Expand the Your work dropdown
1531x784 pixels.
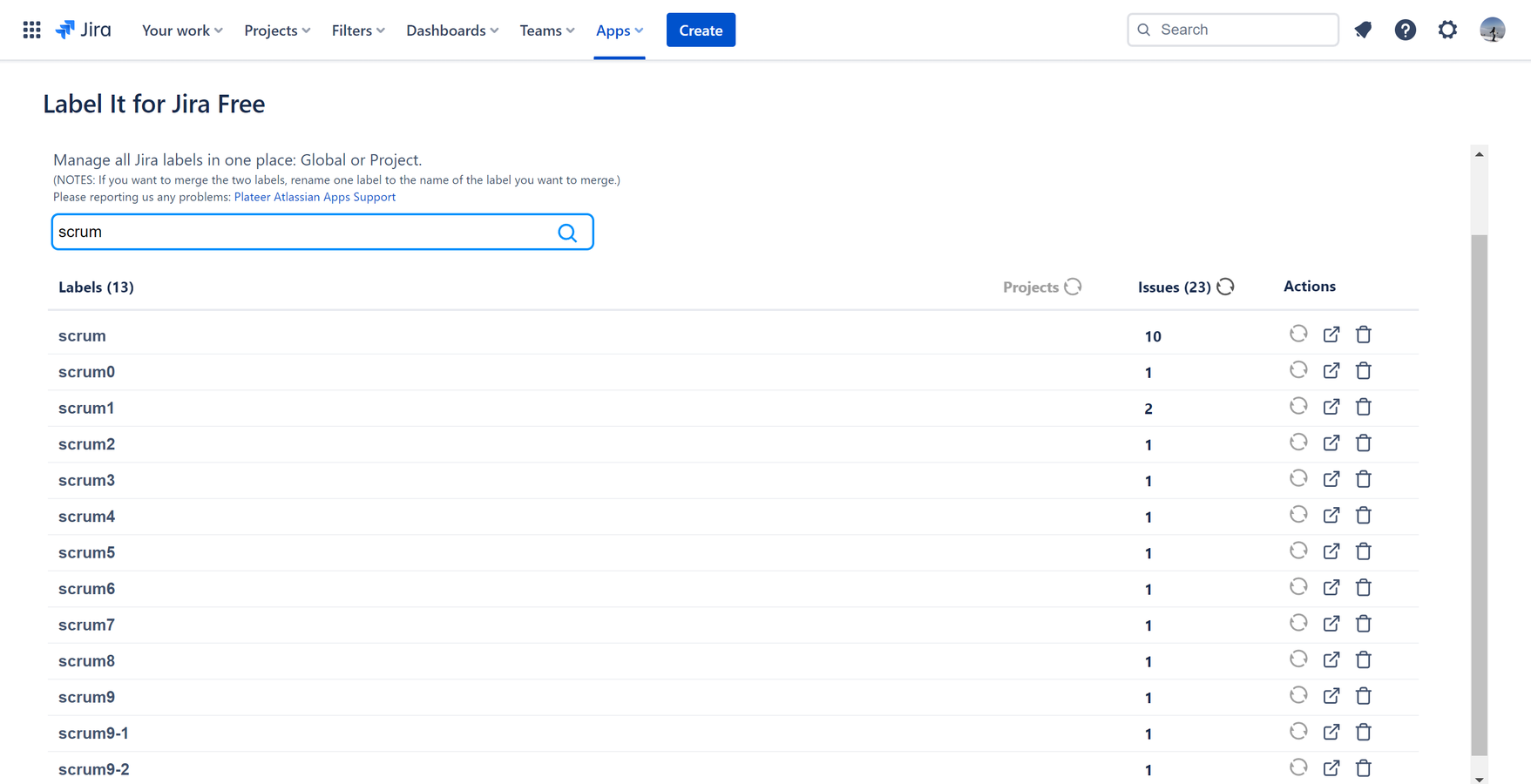(x=182, y=30)
